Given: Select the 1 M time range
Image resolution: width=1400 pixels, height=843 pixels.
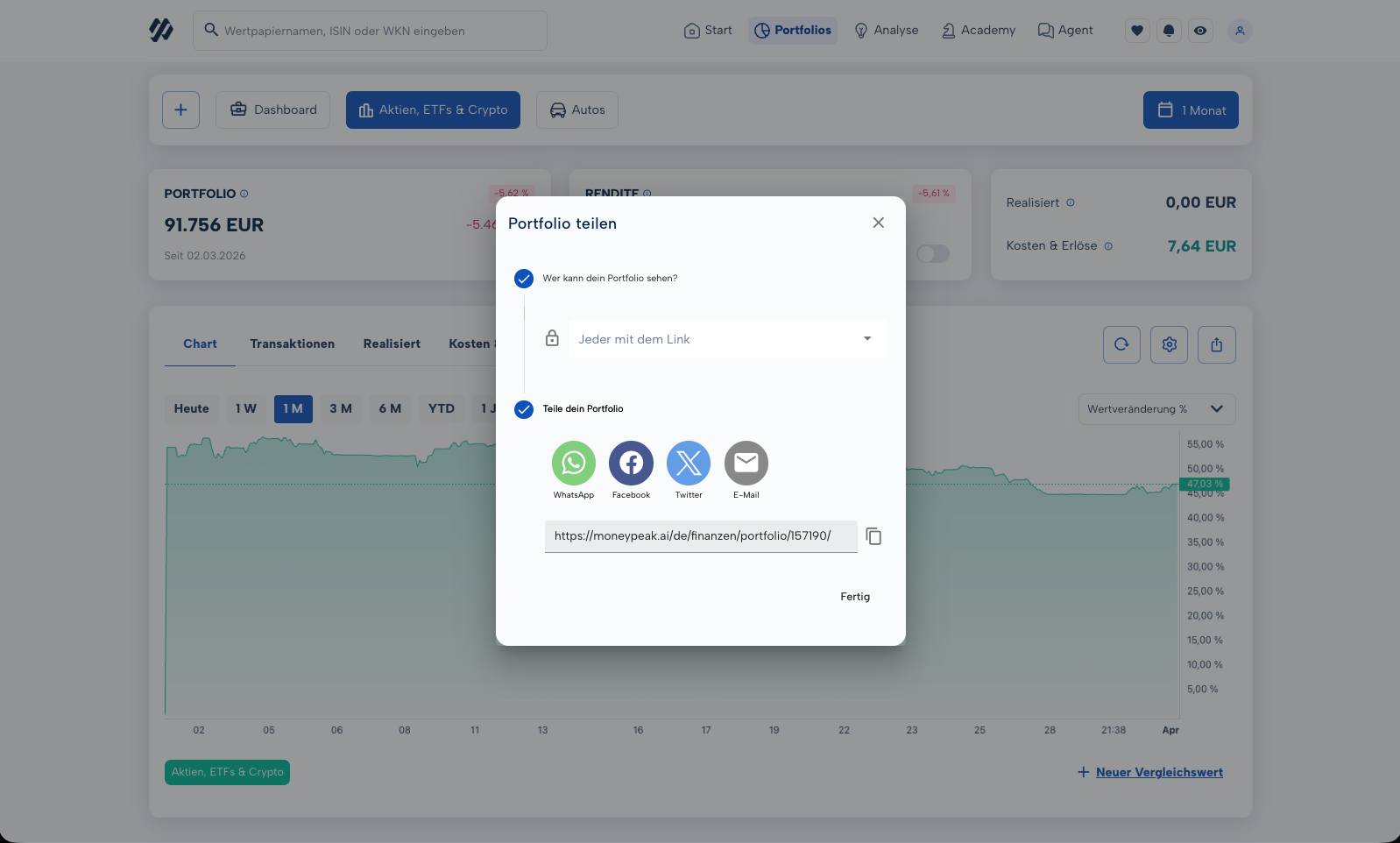Looking at the screenshot, I should point(293,409).
